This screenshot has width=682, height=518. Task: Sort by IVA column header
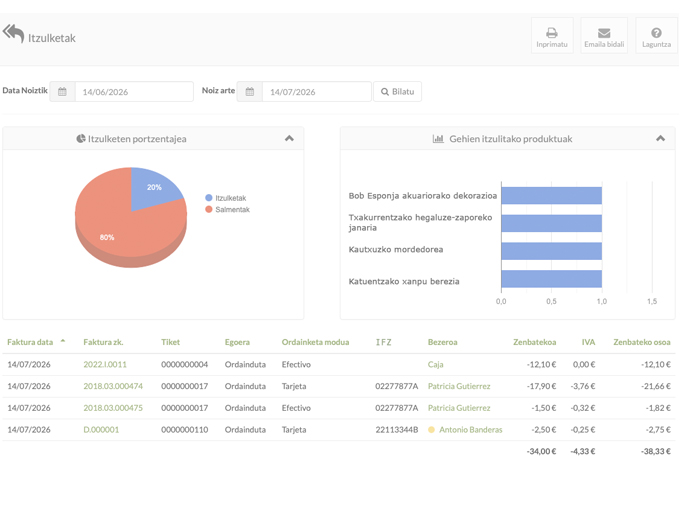click(x=588, y=342)
